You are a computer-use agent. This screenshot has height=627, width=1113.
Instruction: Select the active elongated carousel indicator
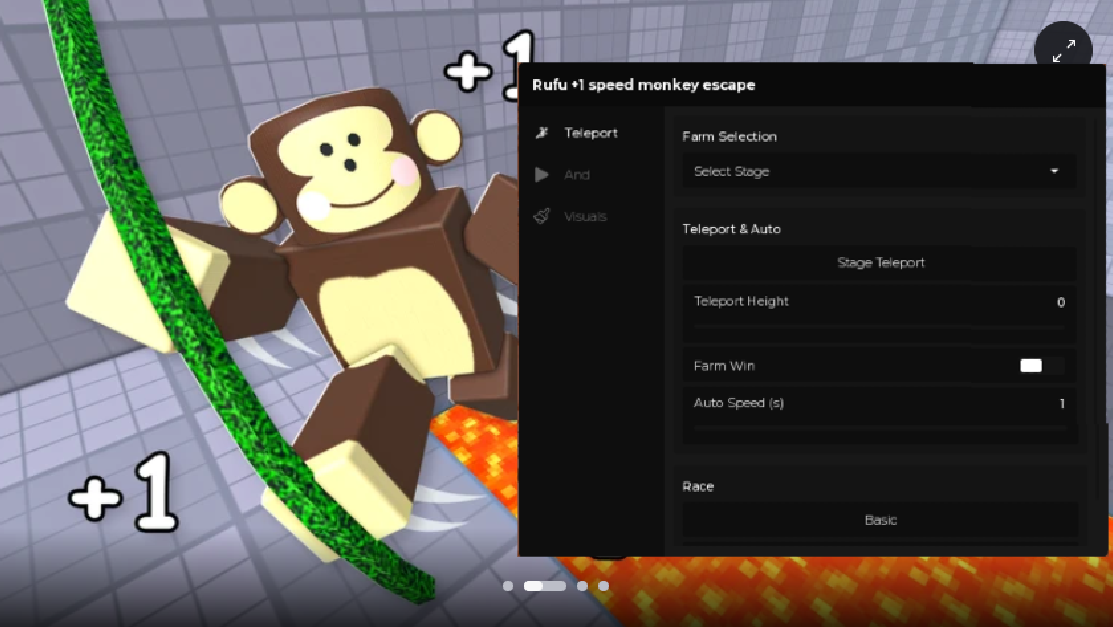[544, 586]
